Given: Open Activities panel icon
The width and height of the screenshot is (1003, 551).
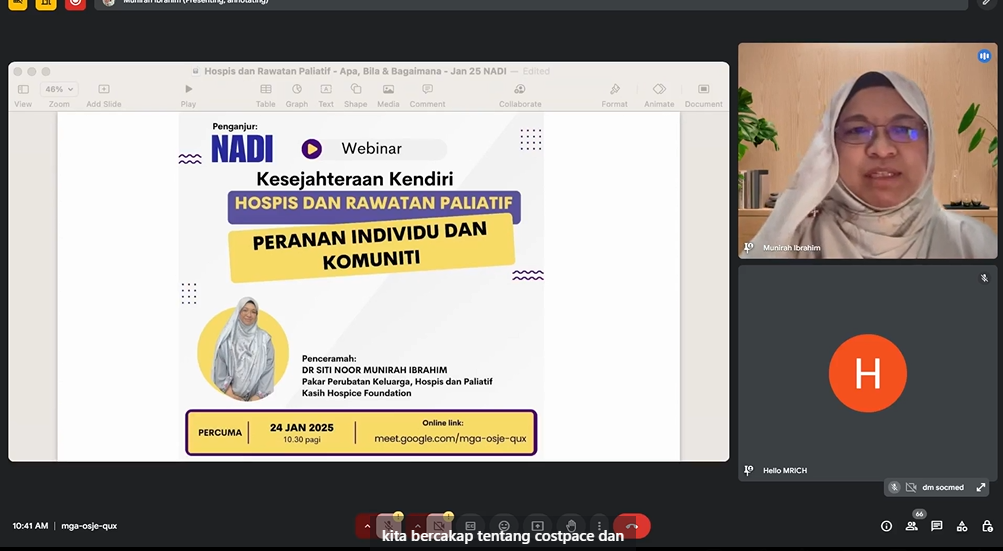Looking at the screenshot, I should (961, 526).
